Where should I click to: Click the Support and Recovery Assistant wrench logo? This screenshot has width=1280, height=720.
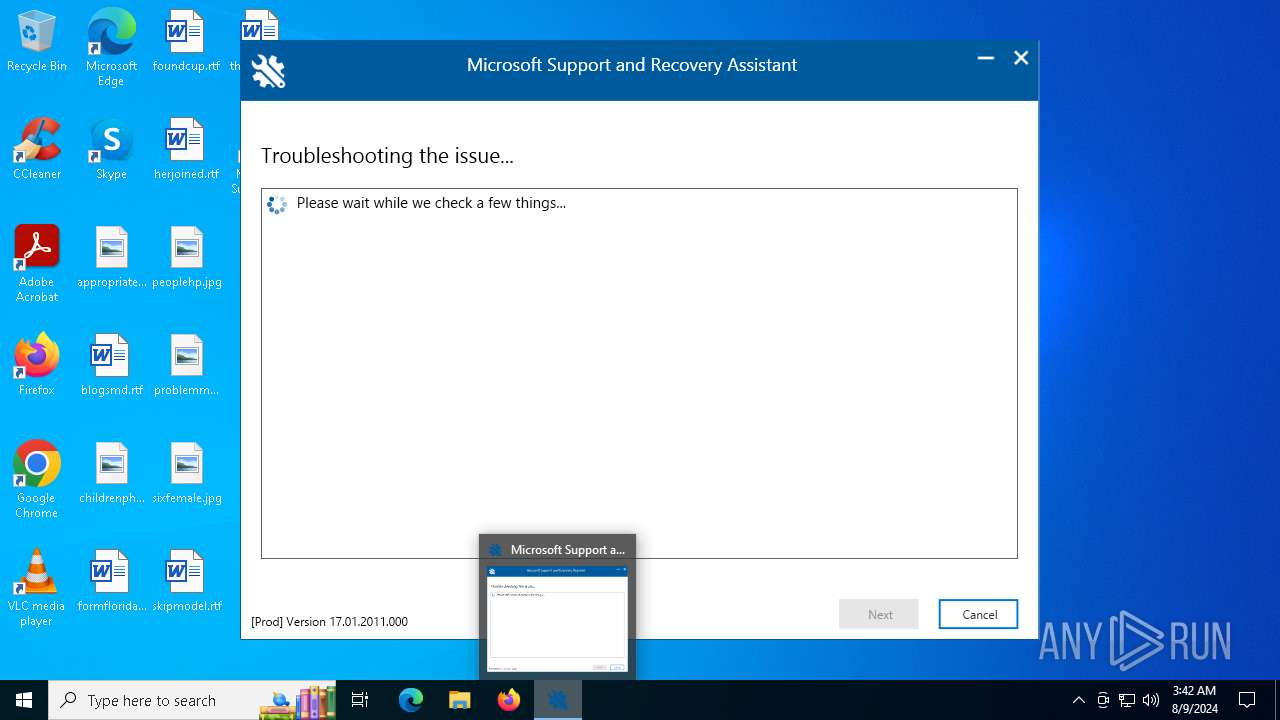pos(268,71)
